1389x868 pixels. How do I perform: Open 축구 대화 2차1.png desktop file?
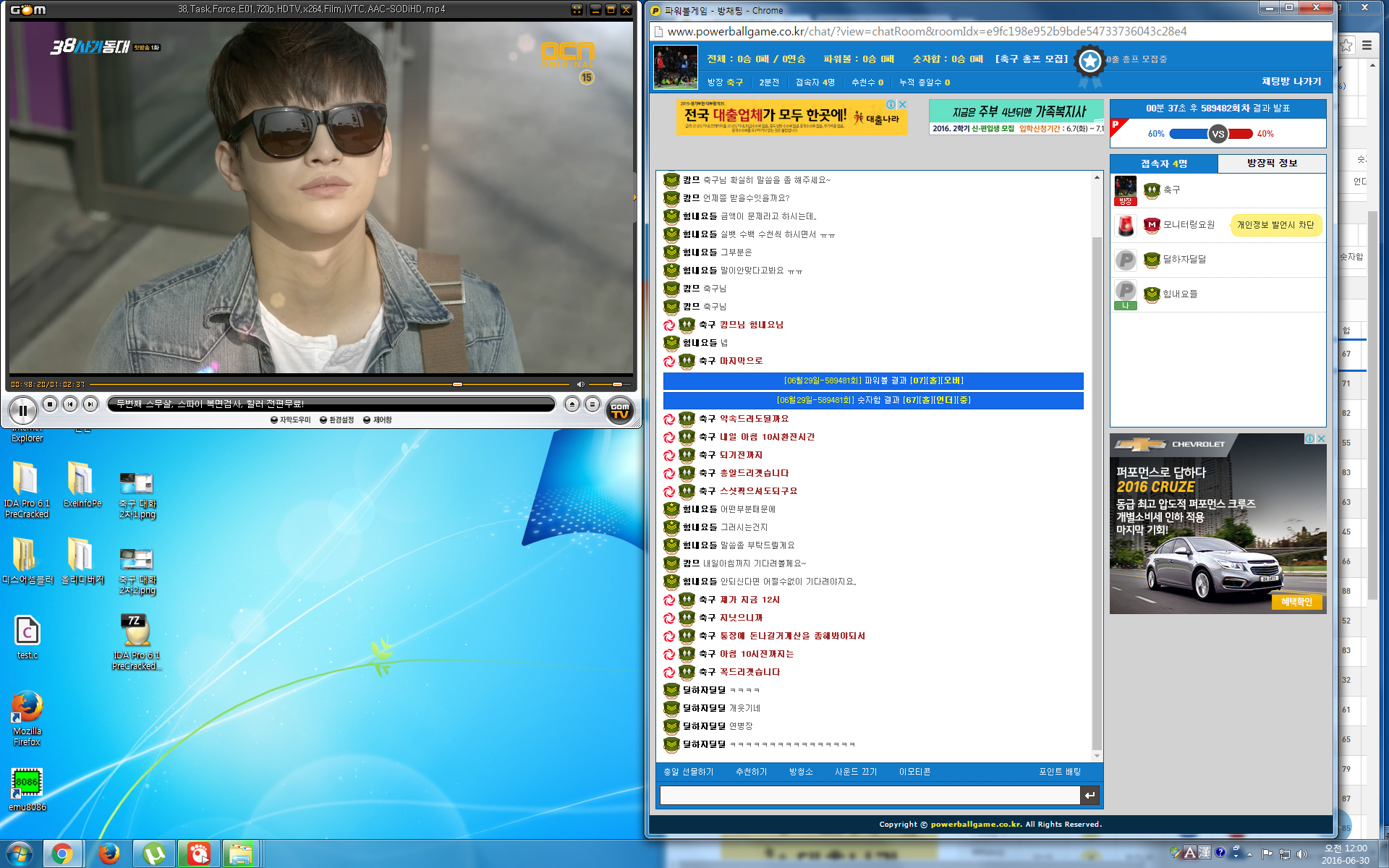(x=137, y=495)
